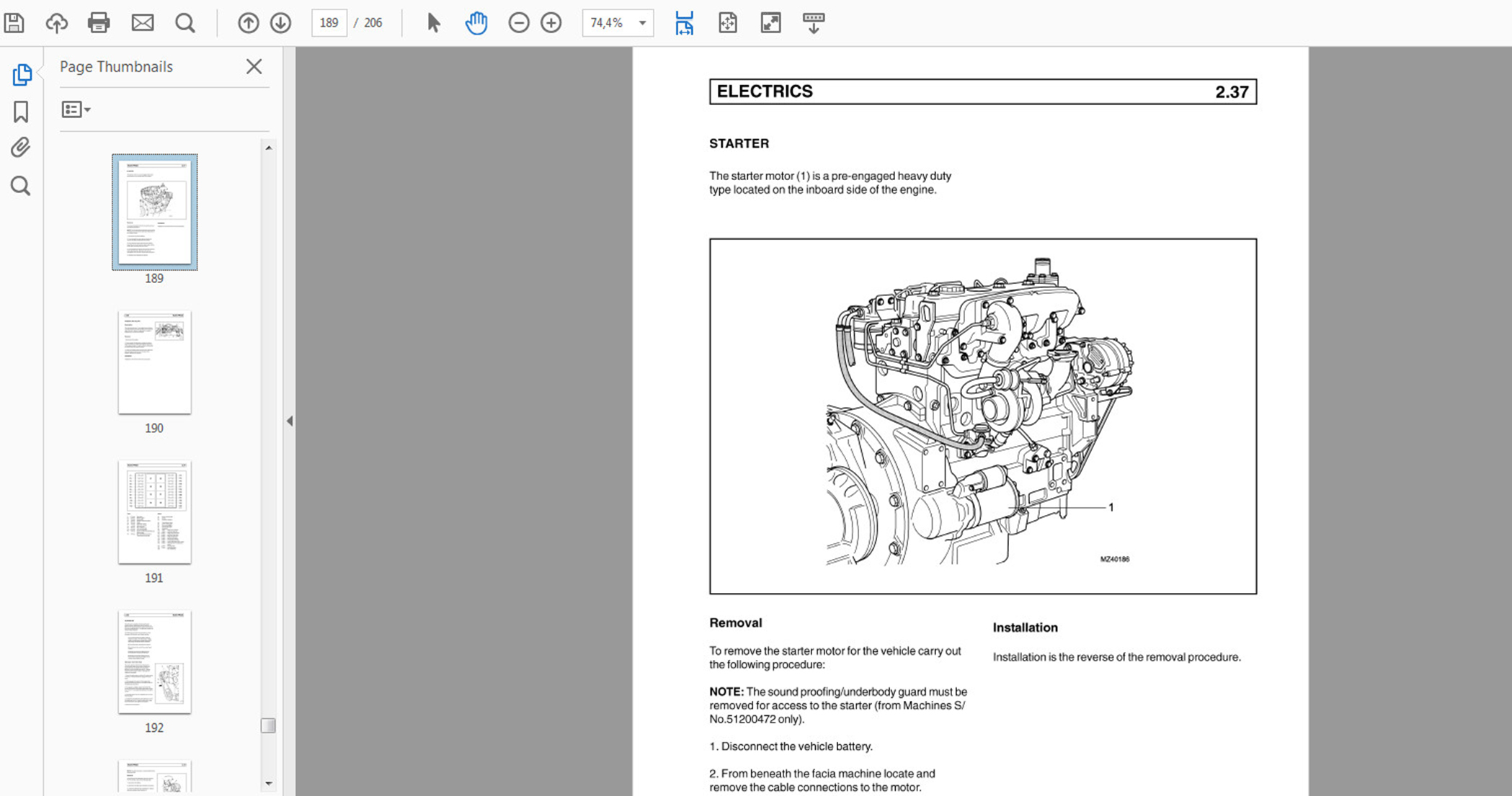1512x796 pixels.
Task: Collapse the navigation pane arrow
Action: 290,421
